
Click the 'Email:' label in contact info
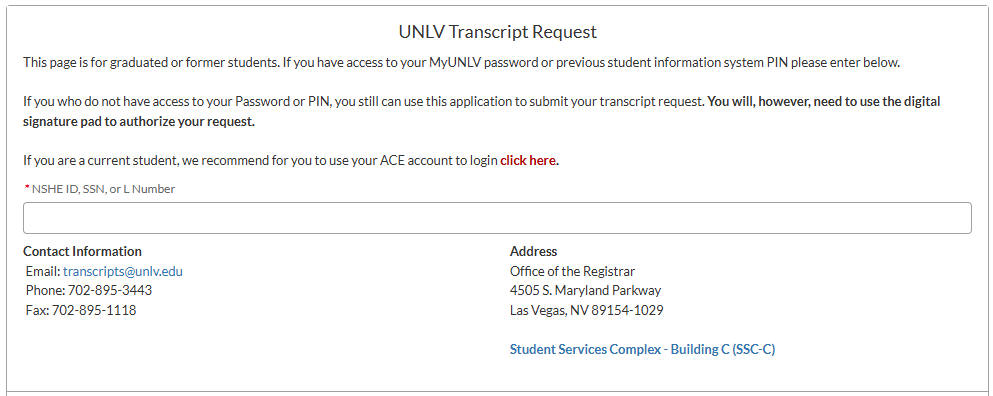click(x=43, y=271)
